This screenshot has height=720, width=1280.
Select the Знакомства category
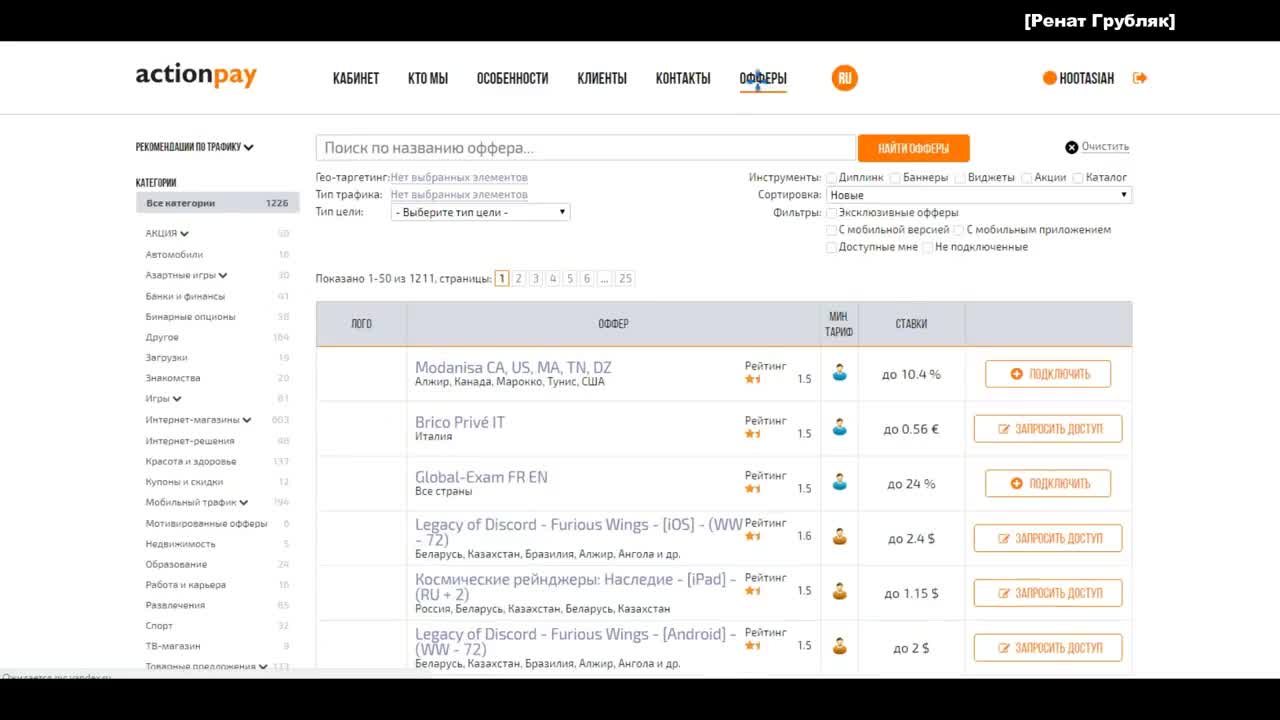[173, 378]
